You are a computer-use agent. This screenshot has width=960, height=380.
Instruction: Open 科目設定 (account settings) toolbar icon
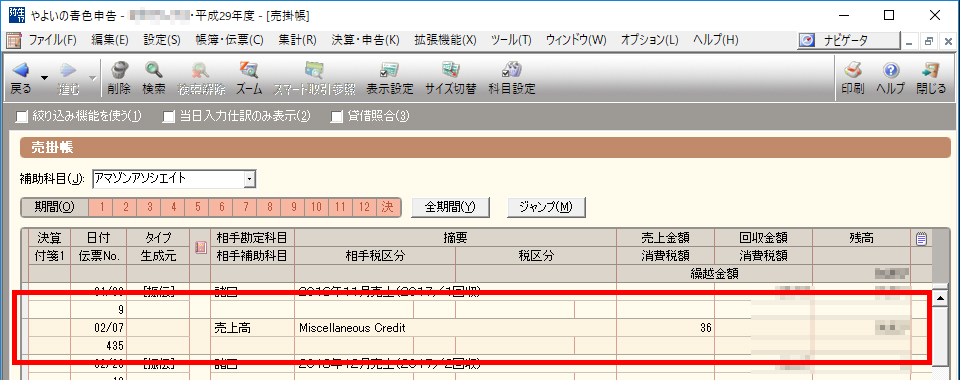pos(511,71)
